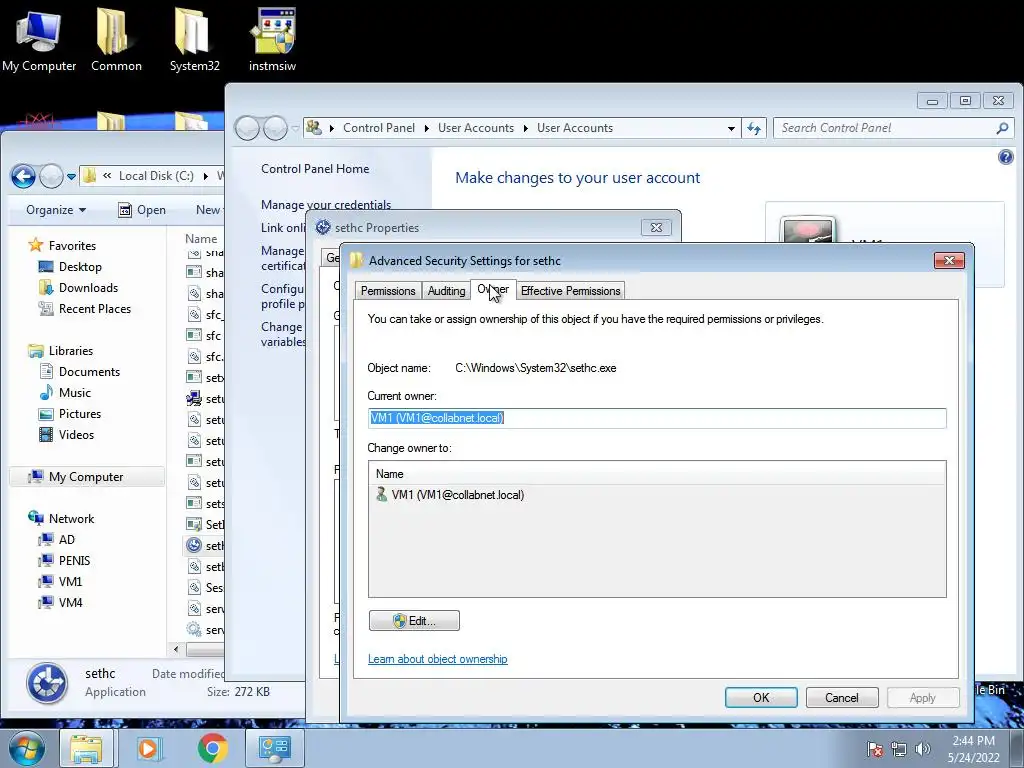Select VM1 (VM1@collabnet.local) in owner list
The width and height of the screenshot is (1024, 768).
pos(450,494)
